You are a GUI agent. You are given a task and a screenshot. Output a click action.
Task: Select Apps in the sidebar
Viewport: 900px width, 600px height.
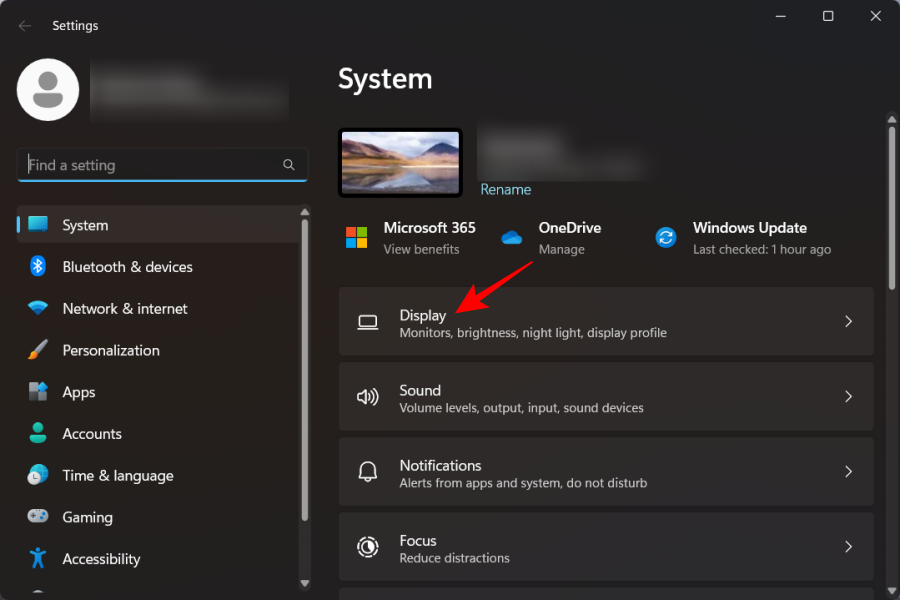[79, 392]
